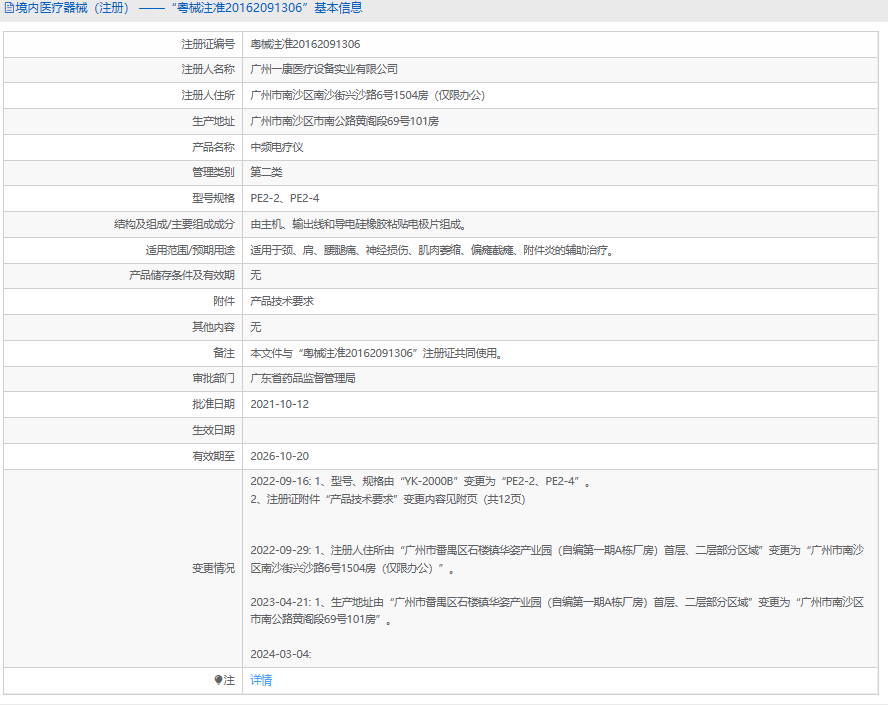Screen dimensions: 888x705
Task: Select change entry dated 2023-04-21
Action: click(557, 610)
